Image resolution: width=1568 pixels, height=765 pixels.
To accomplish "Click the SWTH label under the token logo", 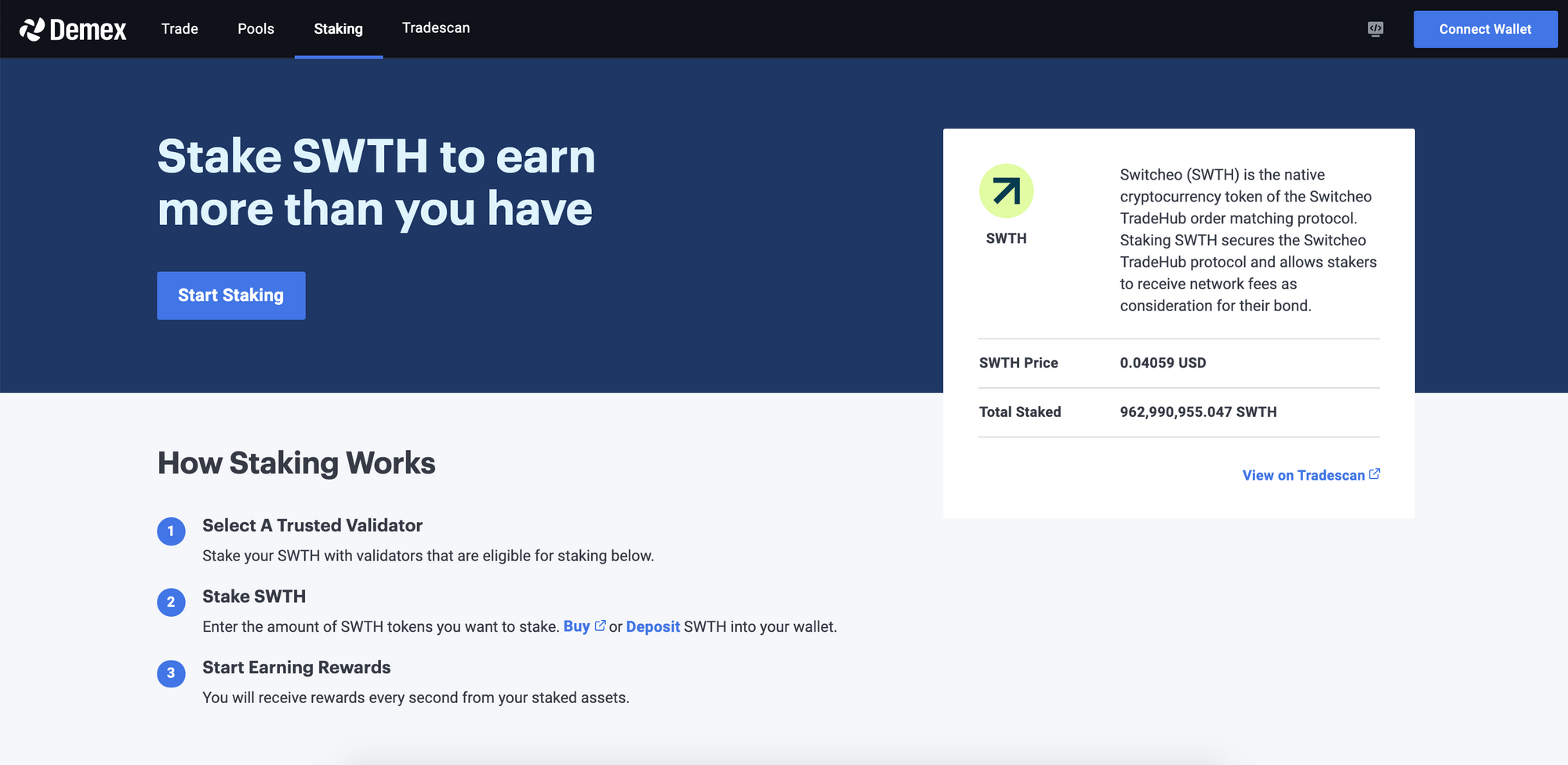I will [x=1006, y=238].
